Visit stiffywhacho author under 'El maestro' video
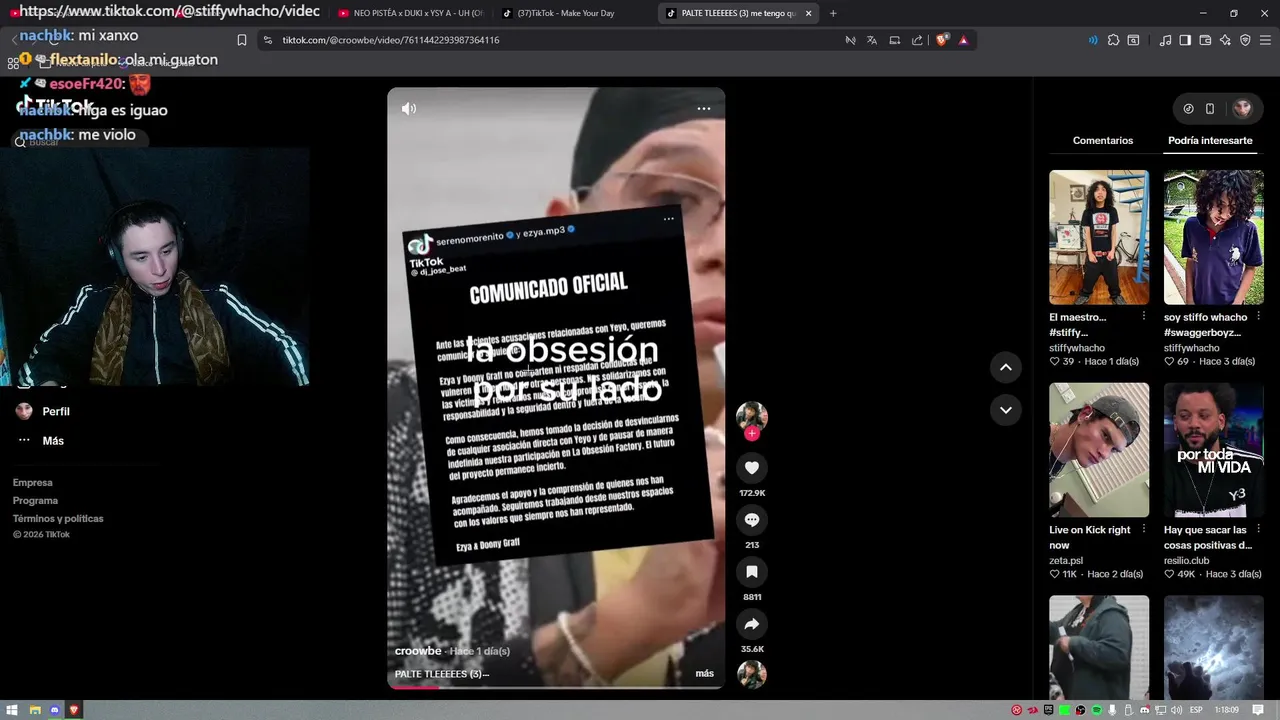The image size is (1280, 720). (x=1077, y=348)
